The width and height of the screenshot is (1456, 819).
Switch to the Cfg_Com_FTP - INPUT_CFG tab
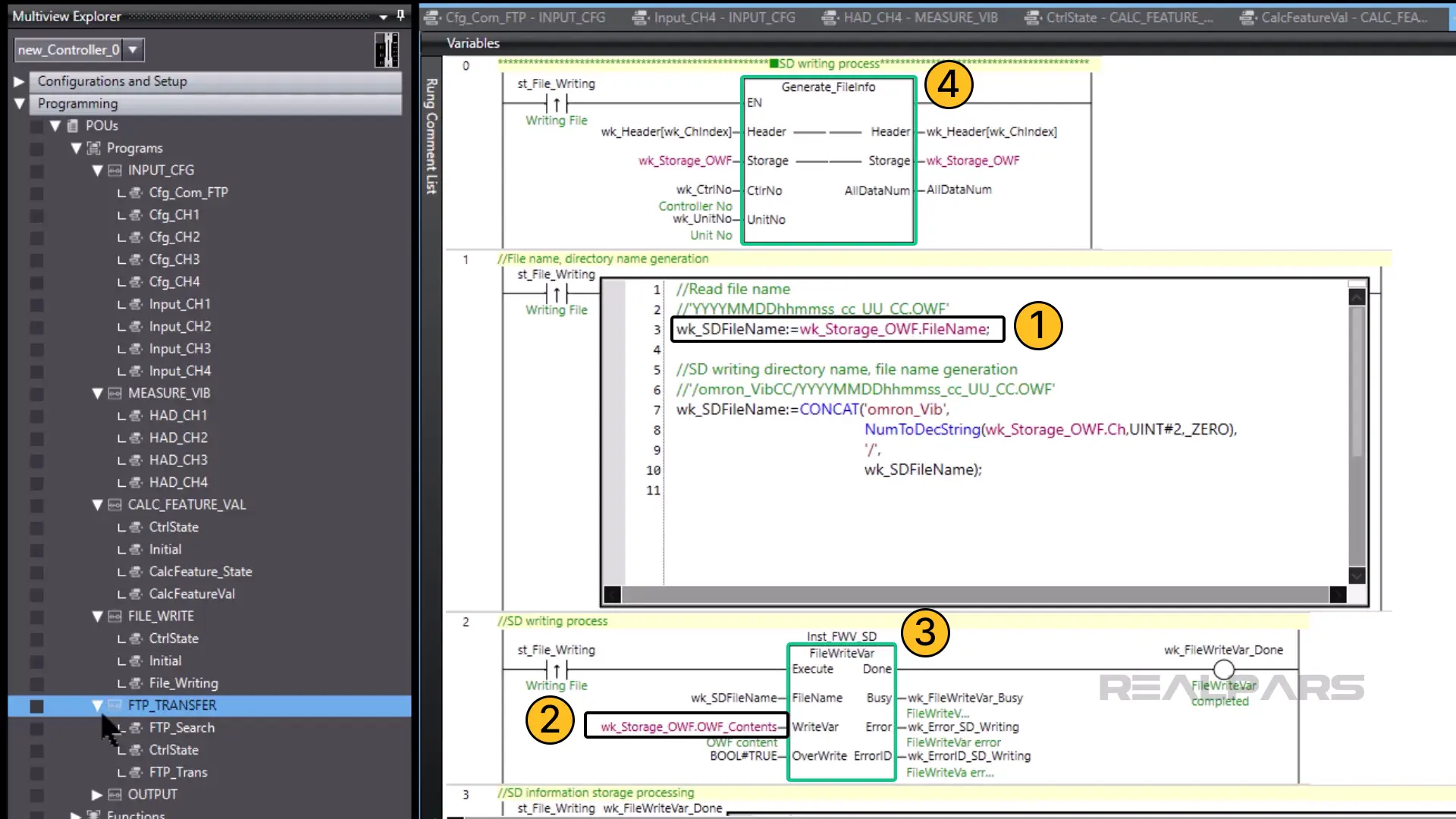pos(516,17)
